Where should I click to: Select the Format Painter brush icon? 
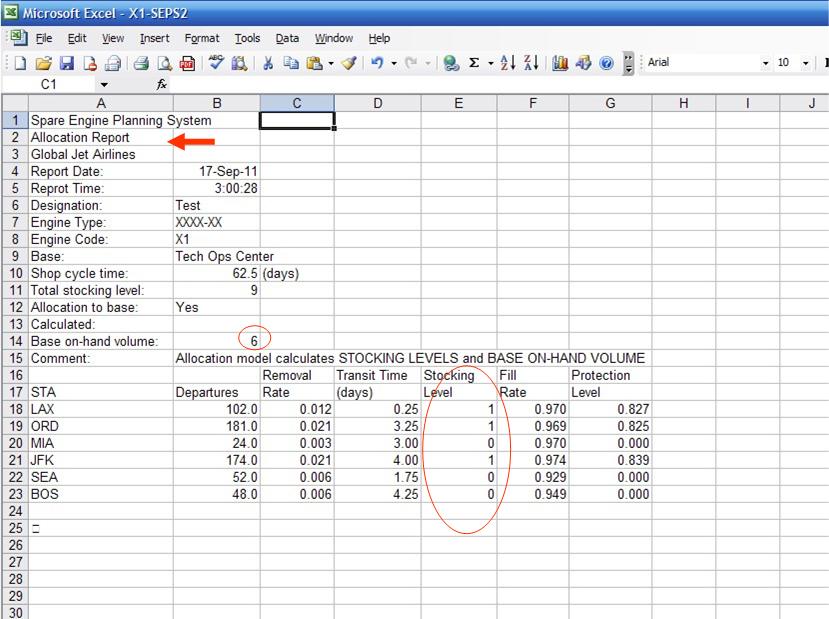point(349,63)
